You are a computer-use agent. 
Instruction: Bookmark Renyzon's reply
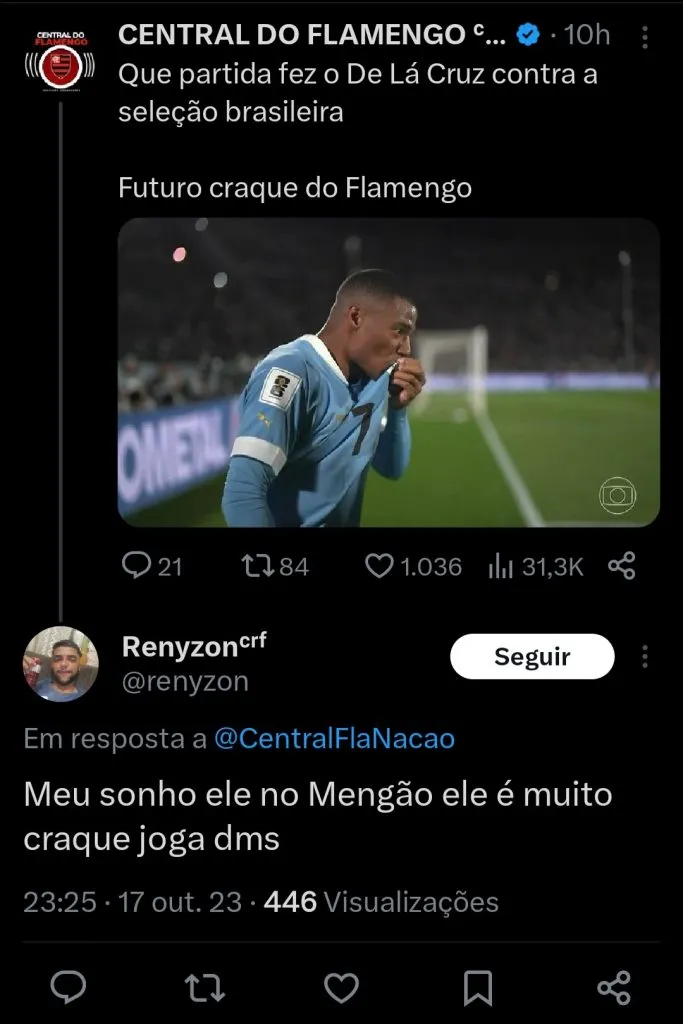click(478, 988)
